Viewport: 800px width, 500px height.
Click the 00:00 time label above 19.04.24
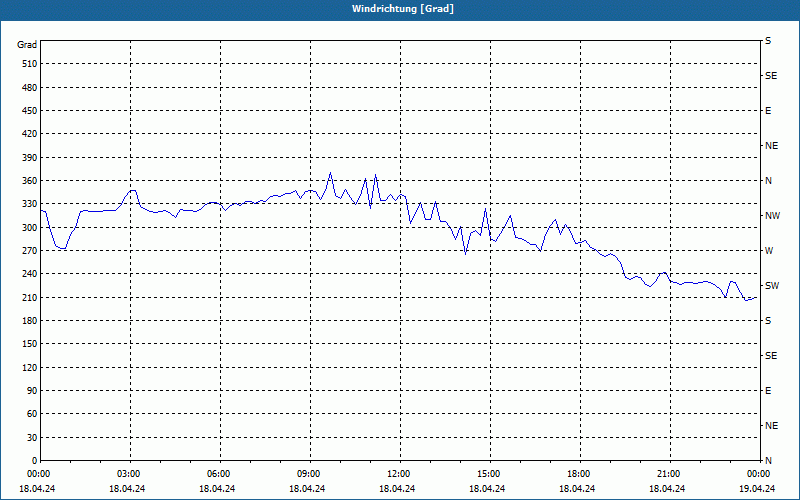tap(758, 474)
